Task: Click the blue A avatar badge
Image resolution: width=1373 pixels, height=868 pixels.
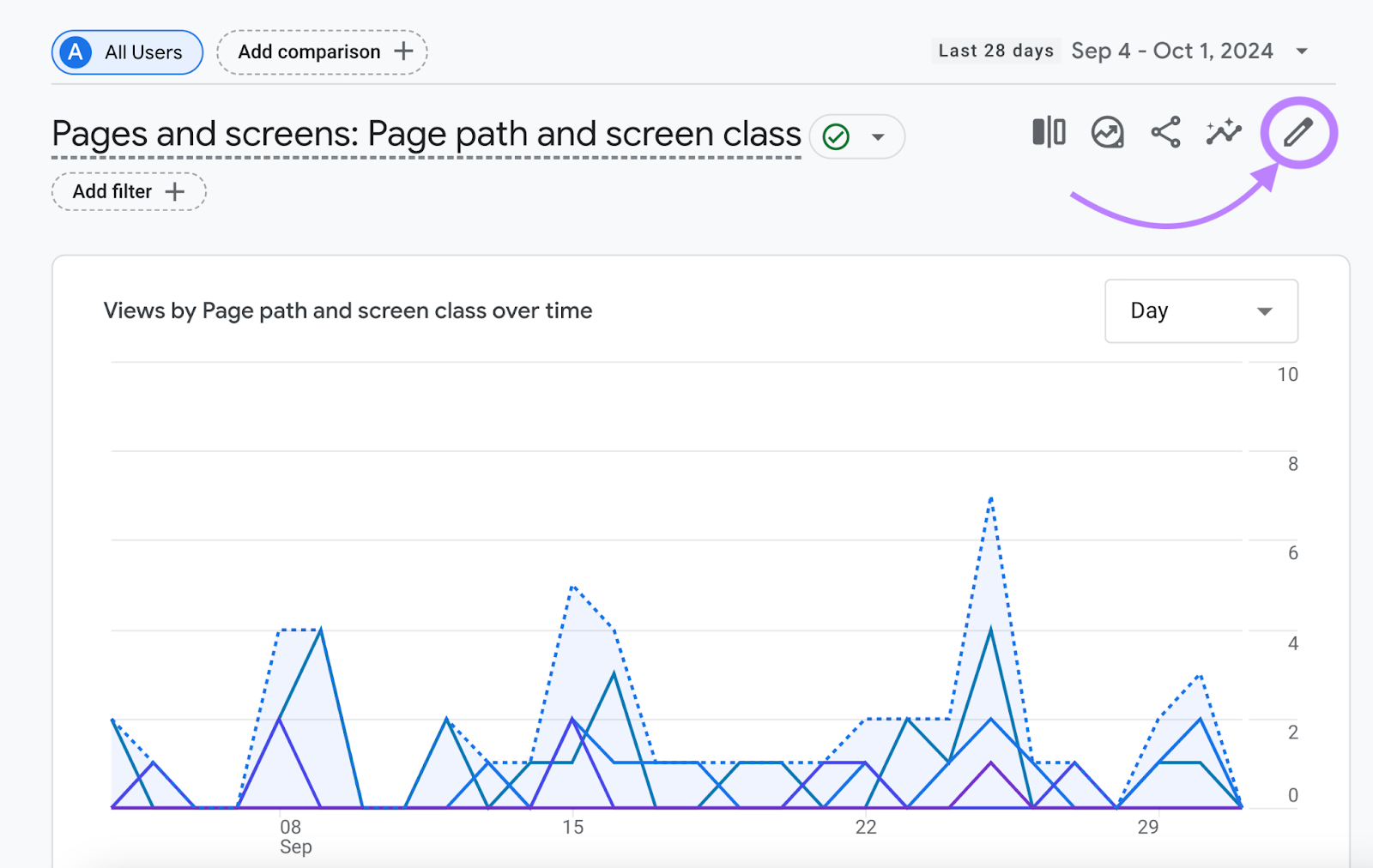Action: [76, 52]
